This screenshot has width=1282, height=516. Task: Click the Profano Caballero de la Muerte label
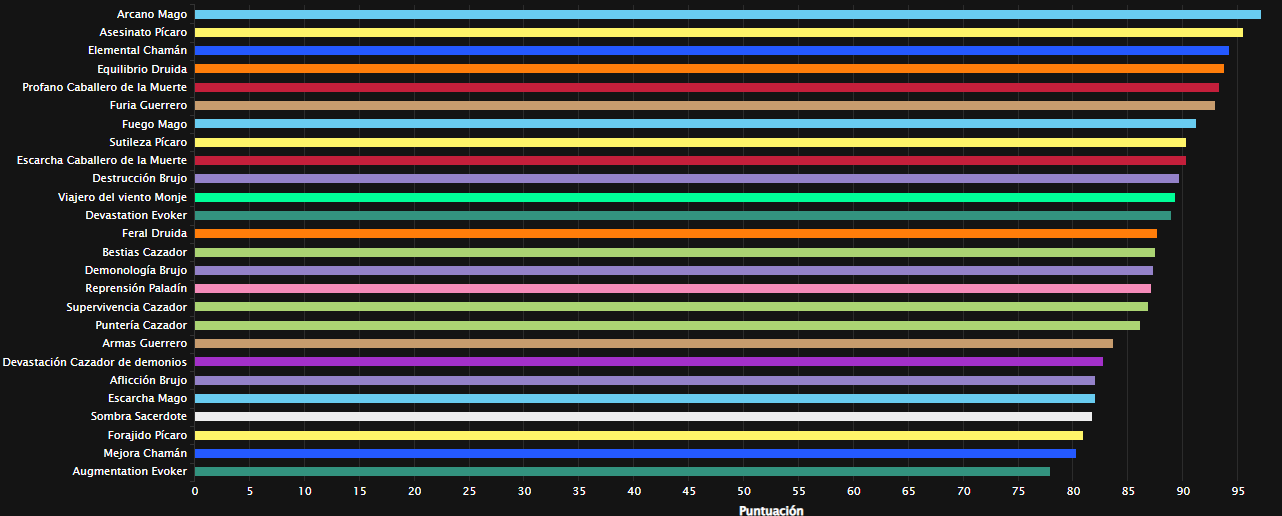point(104,88)
